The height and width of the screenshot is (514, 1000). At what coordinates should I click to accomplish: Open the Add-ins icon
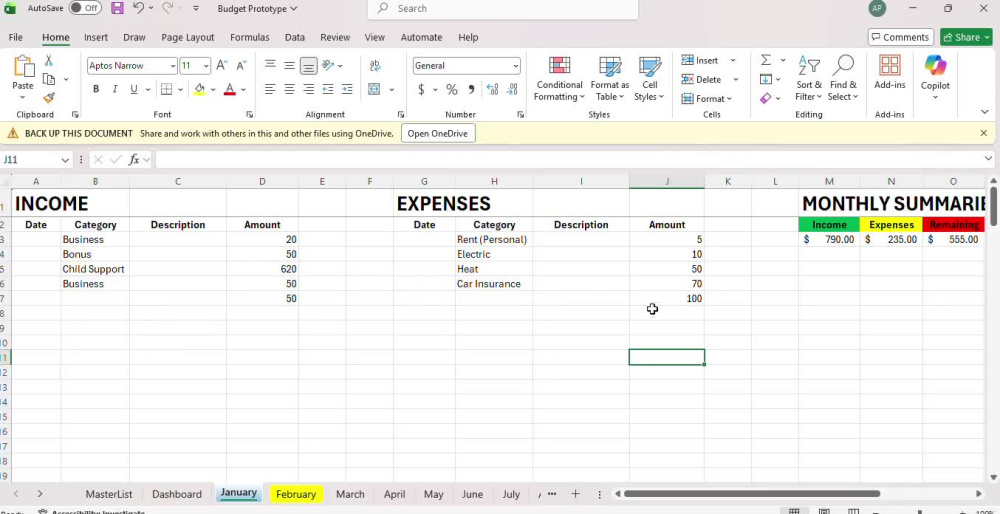(890, 72)
